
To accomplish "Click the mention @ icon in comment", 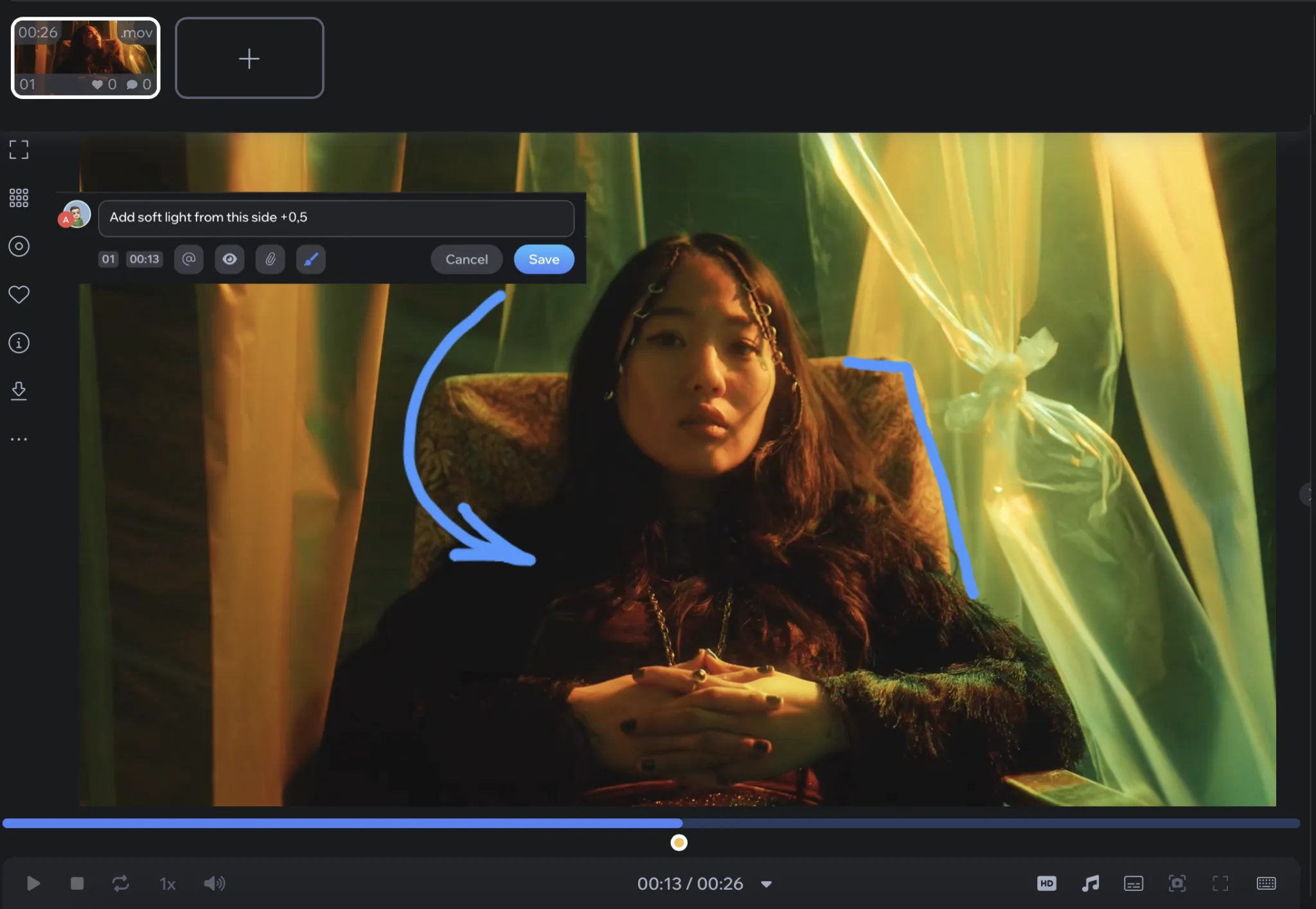I will (x=188, y=259).
